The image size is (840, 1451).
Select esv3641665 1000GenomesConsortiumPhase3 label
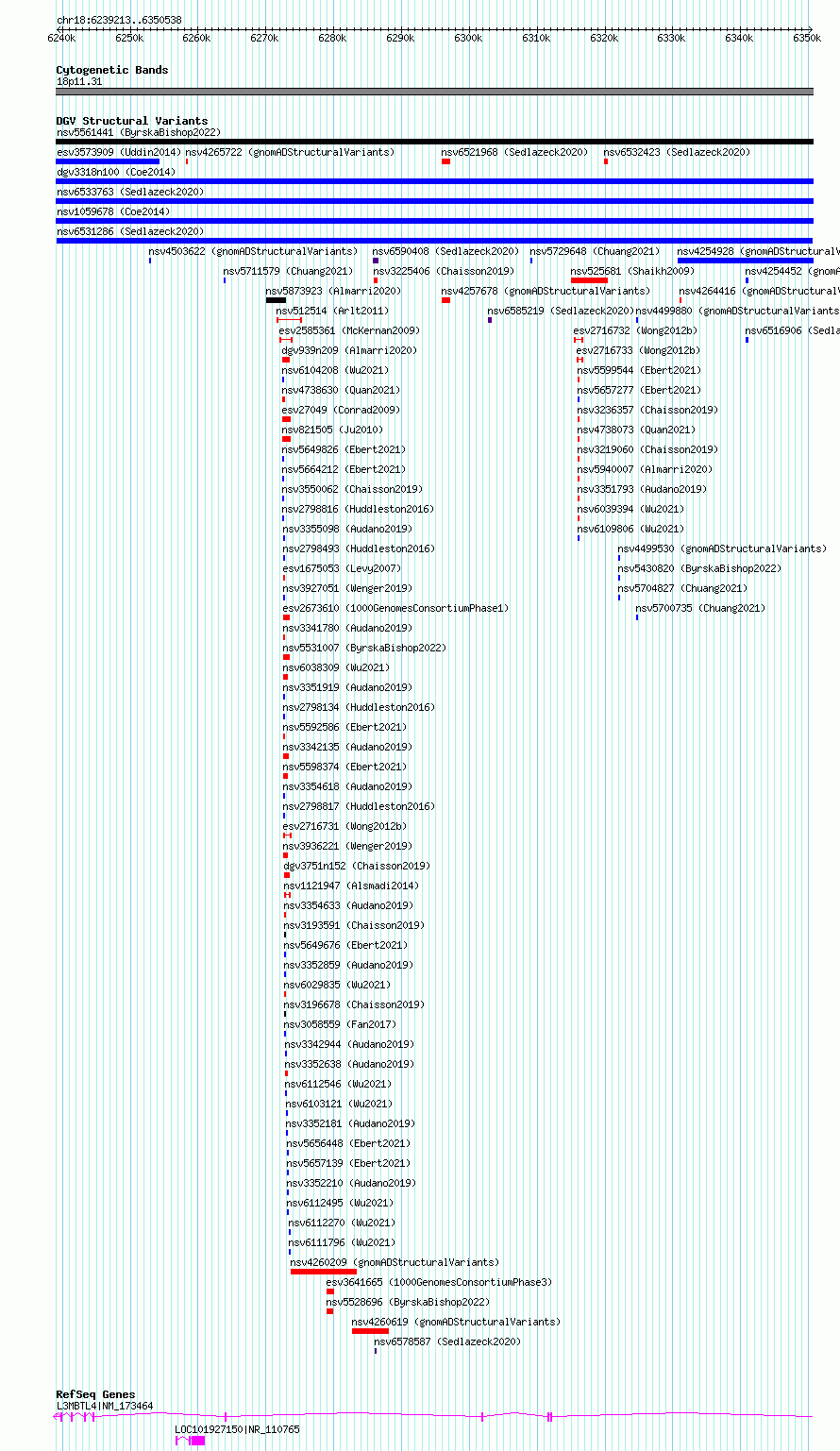[x=439, y=1282]
